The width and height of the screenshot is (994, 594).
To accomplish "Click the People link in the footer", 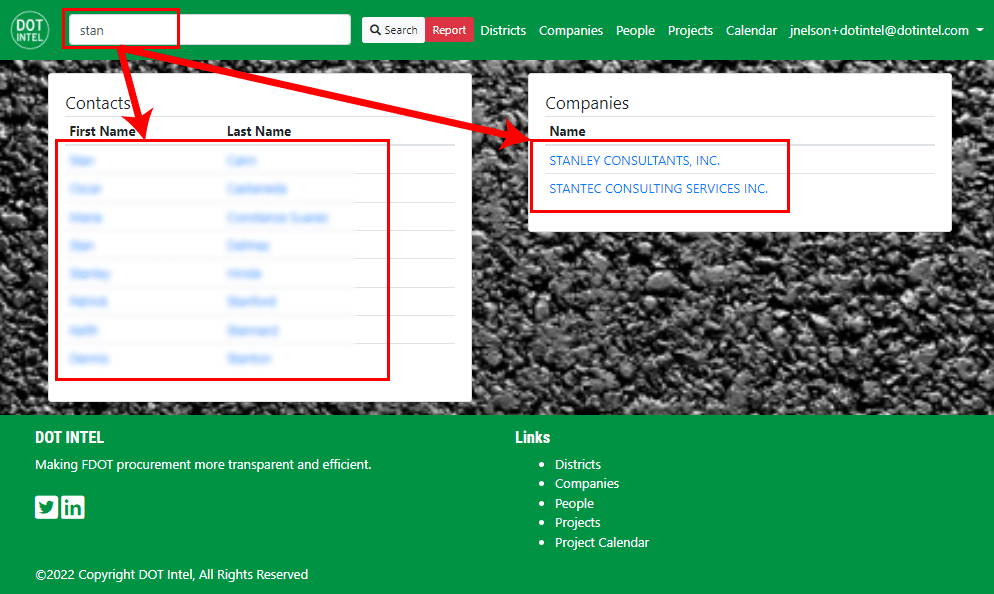I will click(x=574, y=503).
